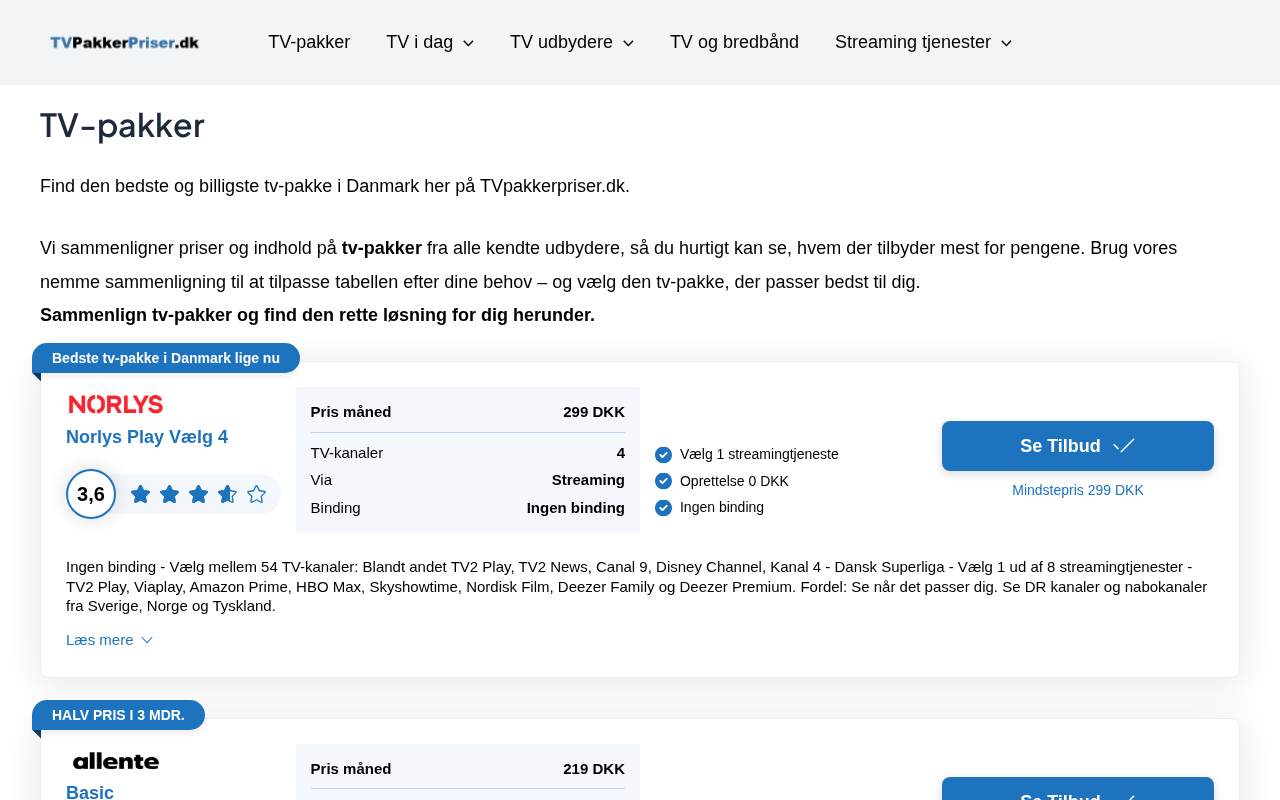Expand Streaming tjenester dropdown menu

pos(923,42)
